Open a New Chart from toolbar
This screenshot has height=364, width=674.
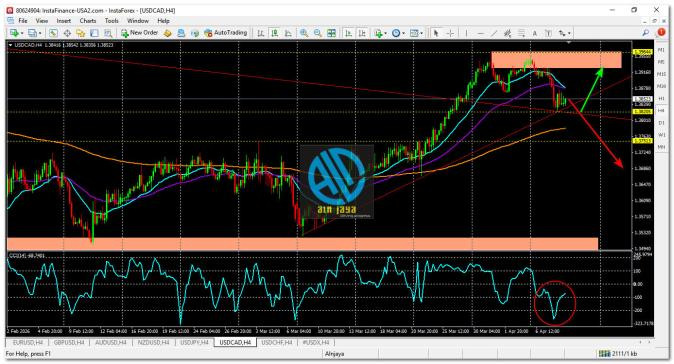[14, 33]
